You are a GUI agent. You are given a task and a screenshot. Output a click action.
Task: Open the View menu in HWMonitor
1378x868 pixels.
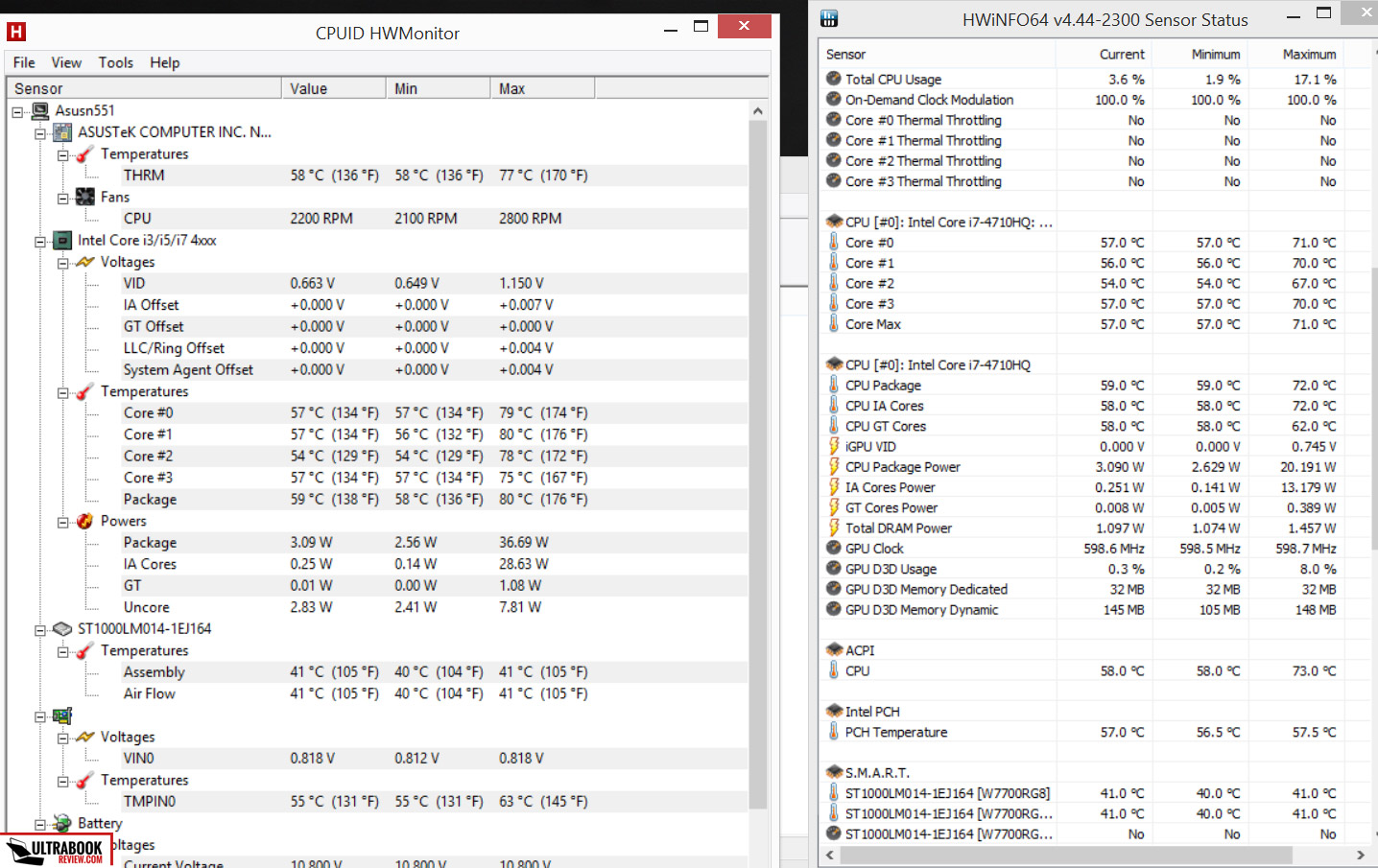pos(66,62)
